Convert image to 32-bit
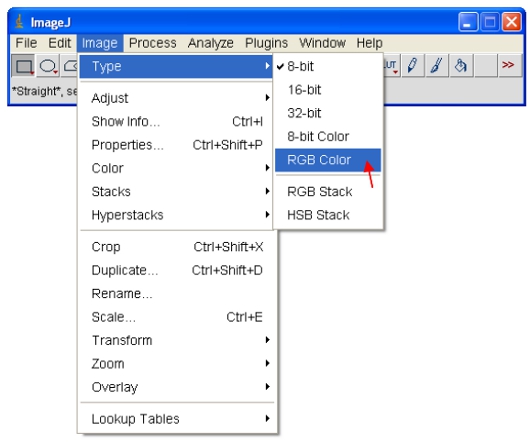Image resolution: width=530 pixels, height=442 pixels. tap(328, 113)
